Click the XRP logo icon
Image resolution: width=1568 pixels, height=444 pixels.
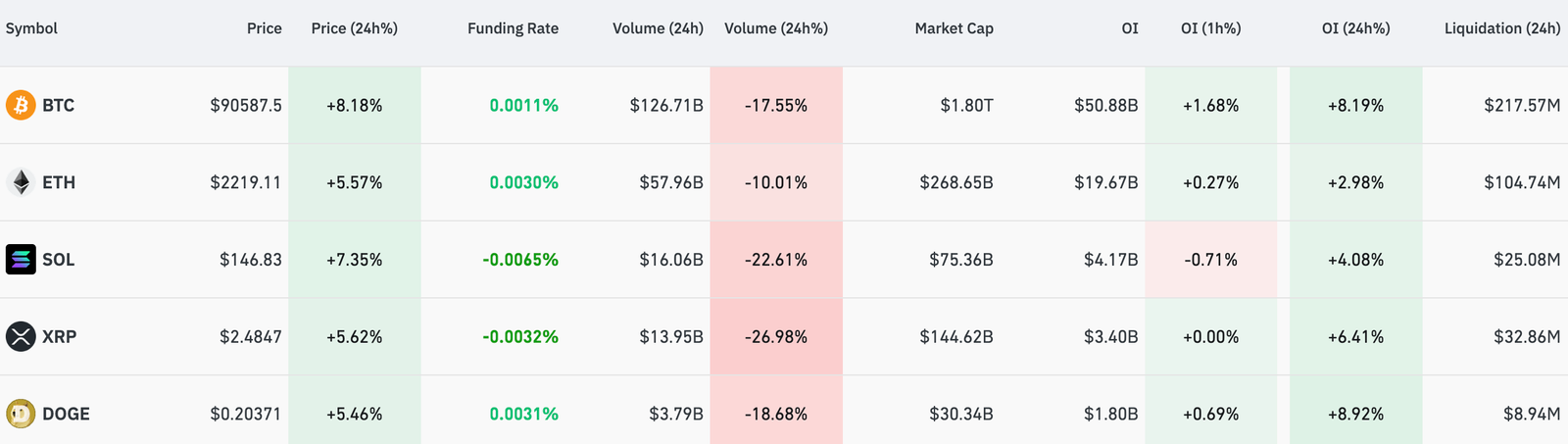coord(21,336)
